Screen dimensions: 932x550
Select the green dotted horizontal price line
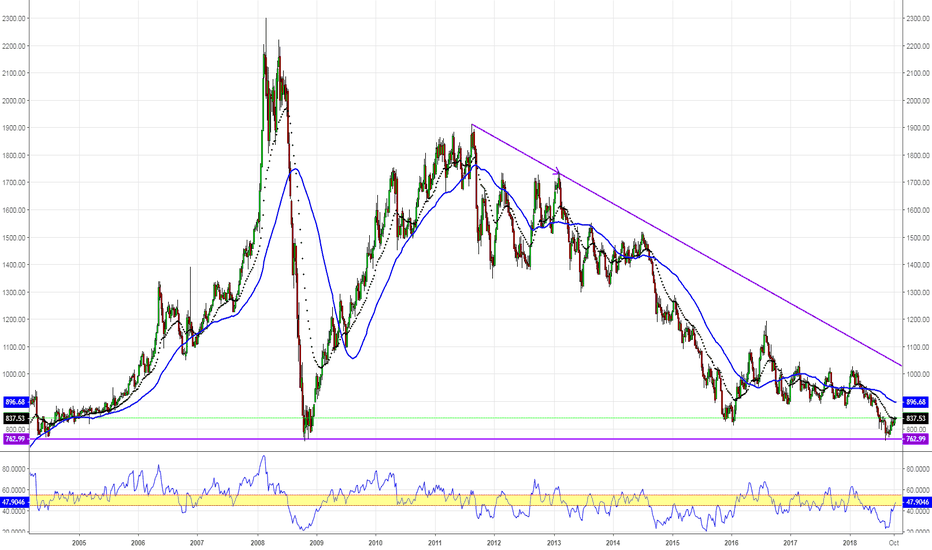466,418
